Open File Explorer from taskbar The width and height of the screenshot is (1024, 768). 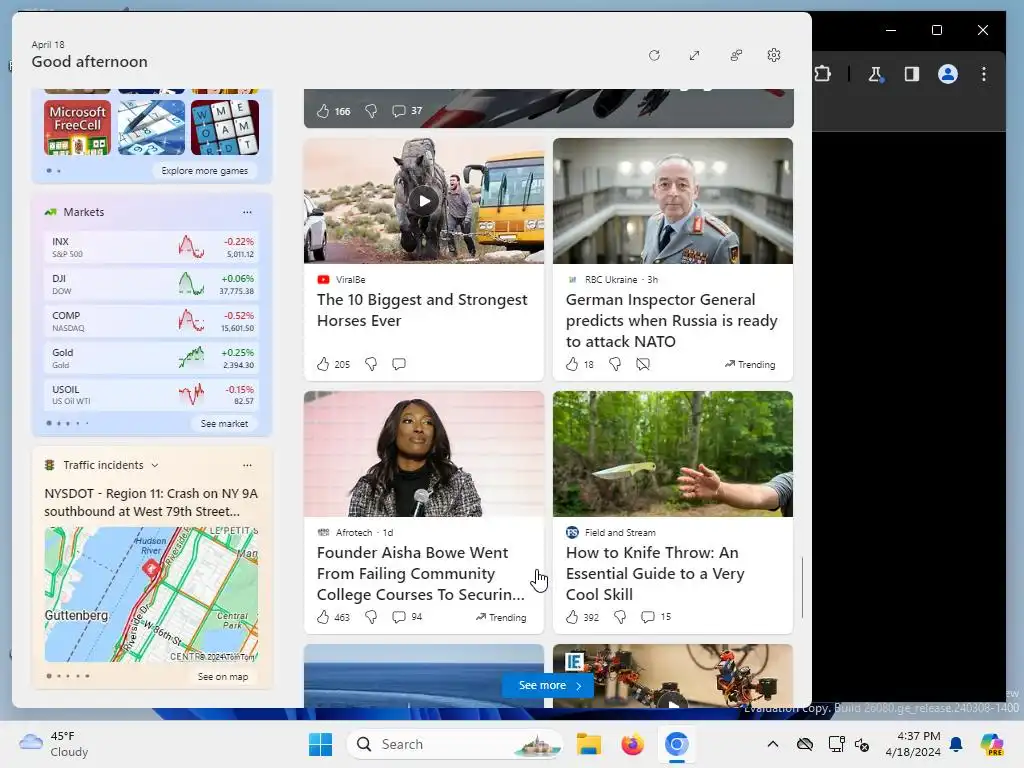(x=588, y=744)
